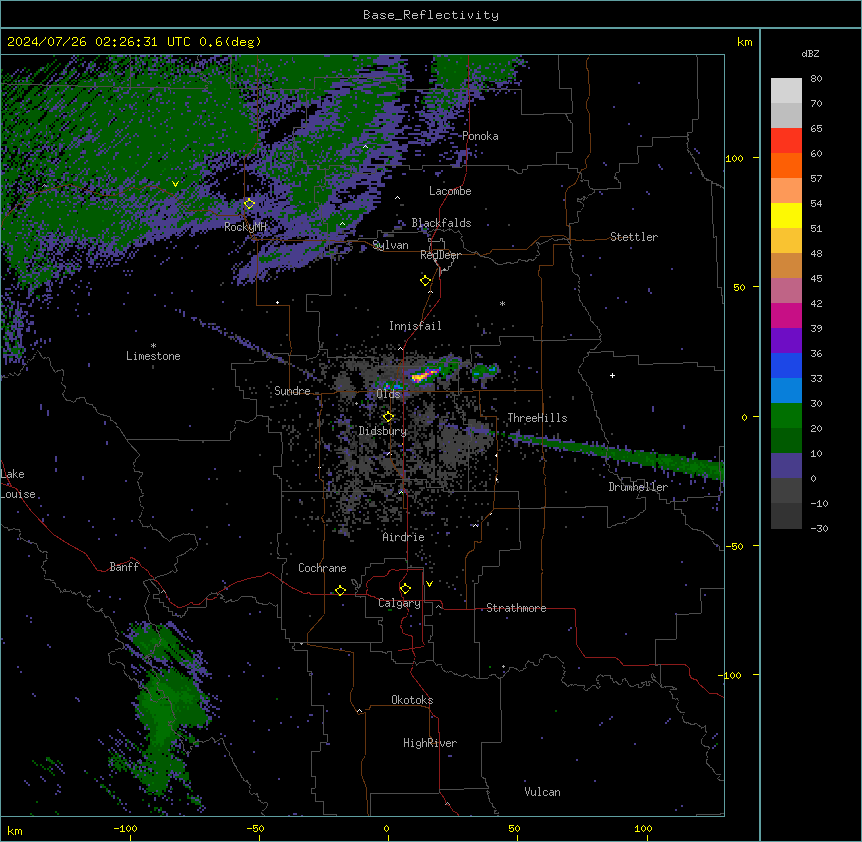Image resolution: width=862 pixels, height=842 pixels.
Task: Click the Cochrane label
Action: point(322,568)
